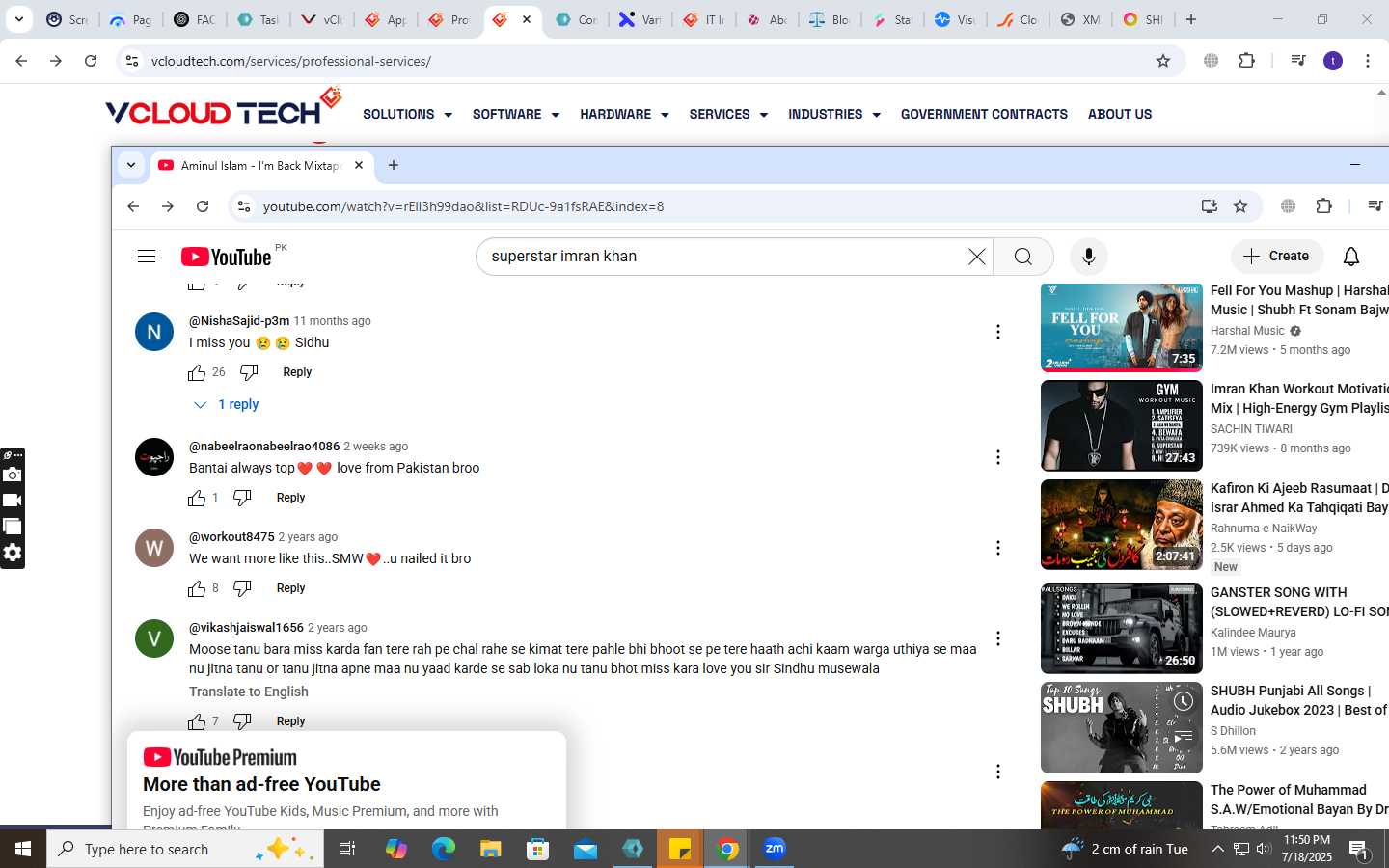Dislike the @nabeelraonabeelrao4086 comment

click(242, 498)
